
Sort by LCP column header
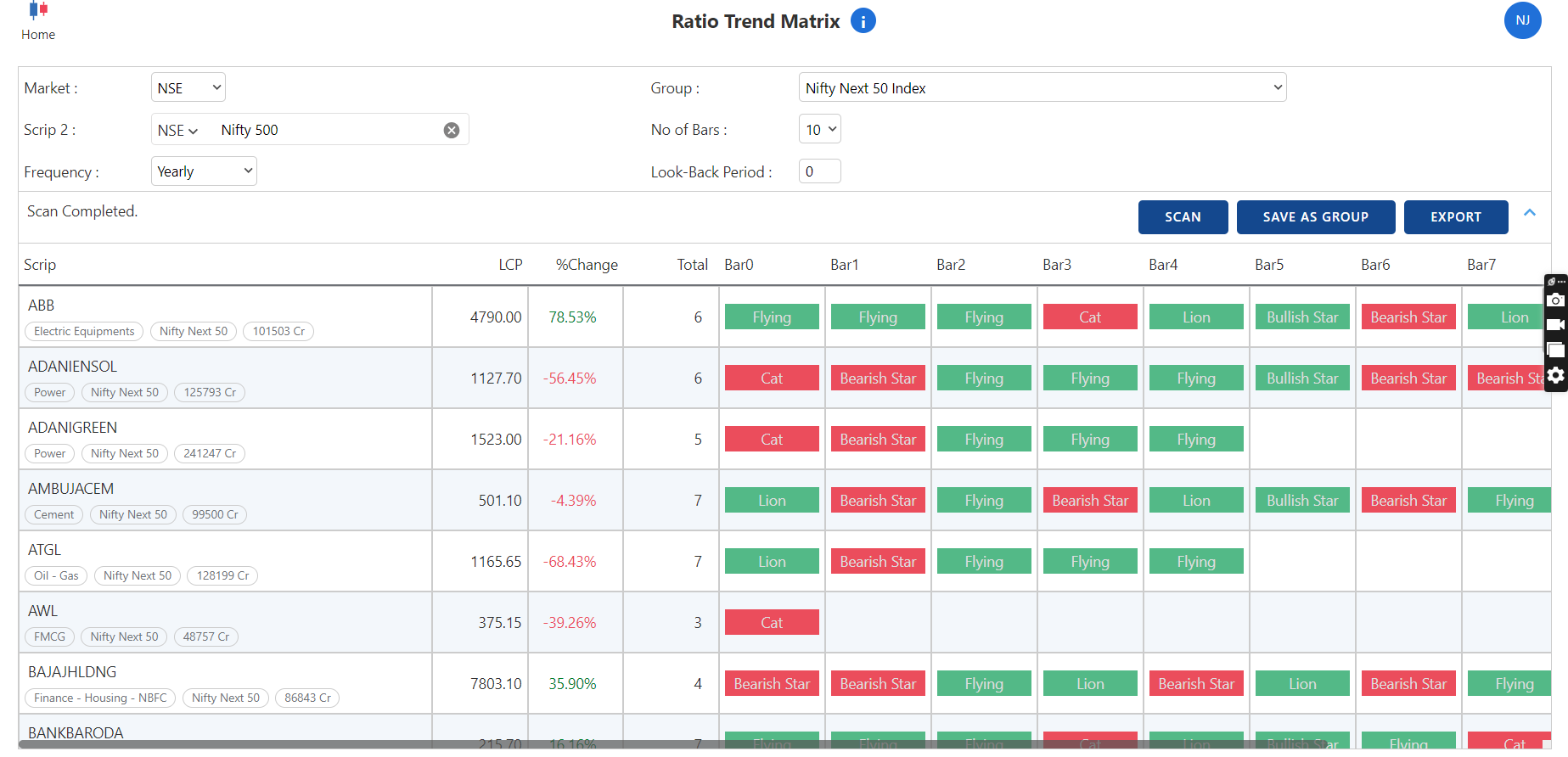click(x=510, y=265)
